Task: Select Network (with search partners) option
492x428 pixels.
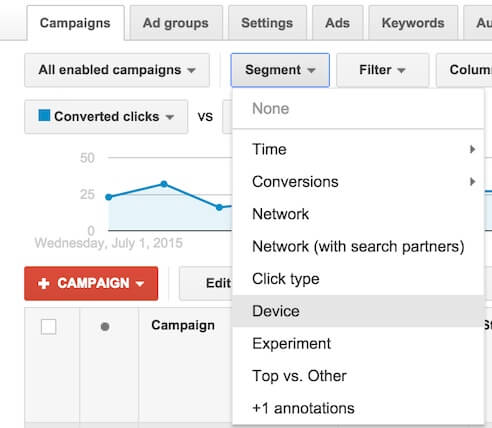Action: (358, 246)
